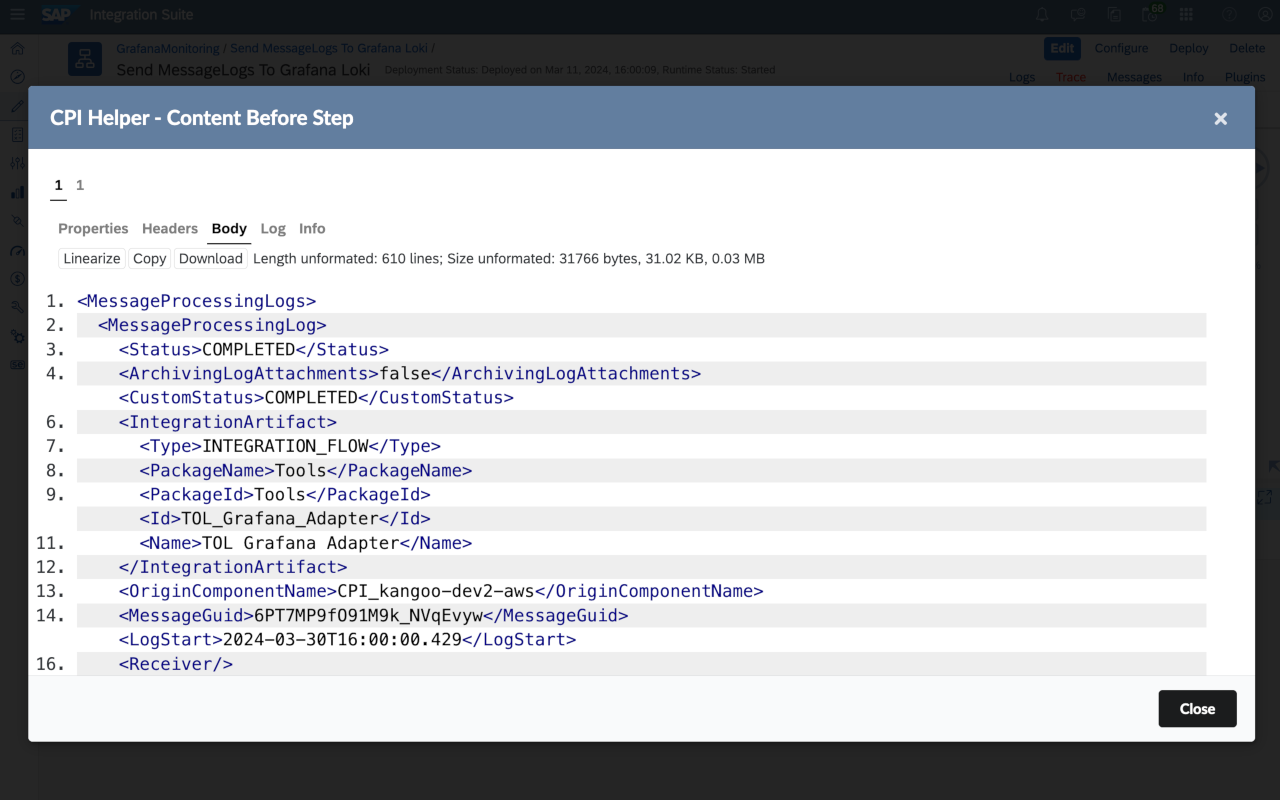Click the Linearize button
The image size is (1280, 800).
[91, 258]
